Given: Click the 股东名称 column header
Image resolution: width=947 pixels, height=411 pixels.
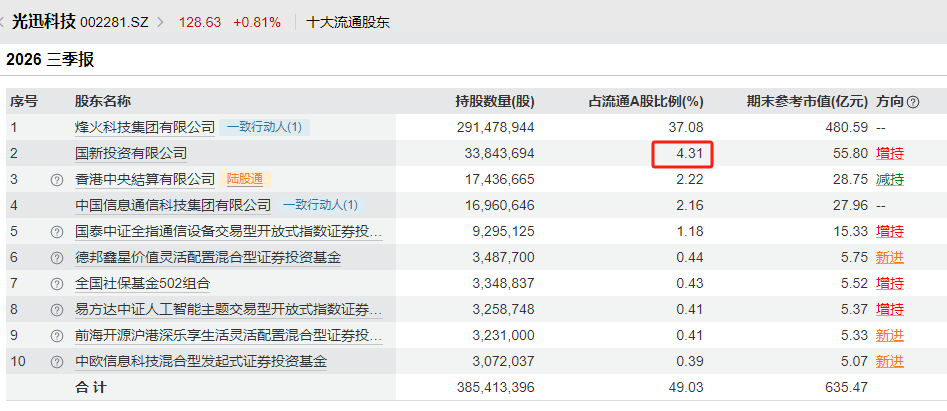Looking at the screenshot, I should coord(103,101).
